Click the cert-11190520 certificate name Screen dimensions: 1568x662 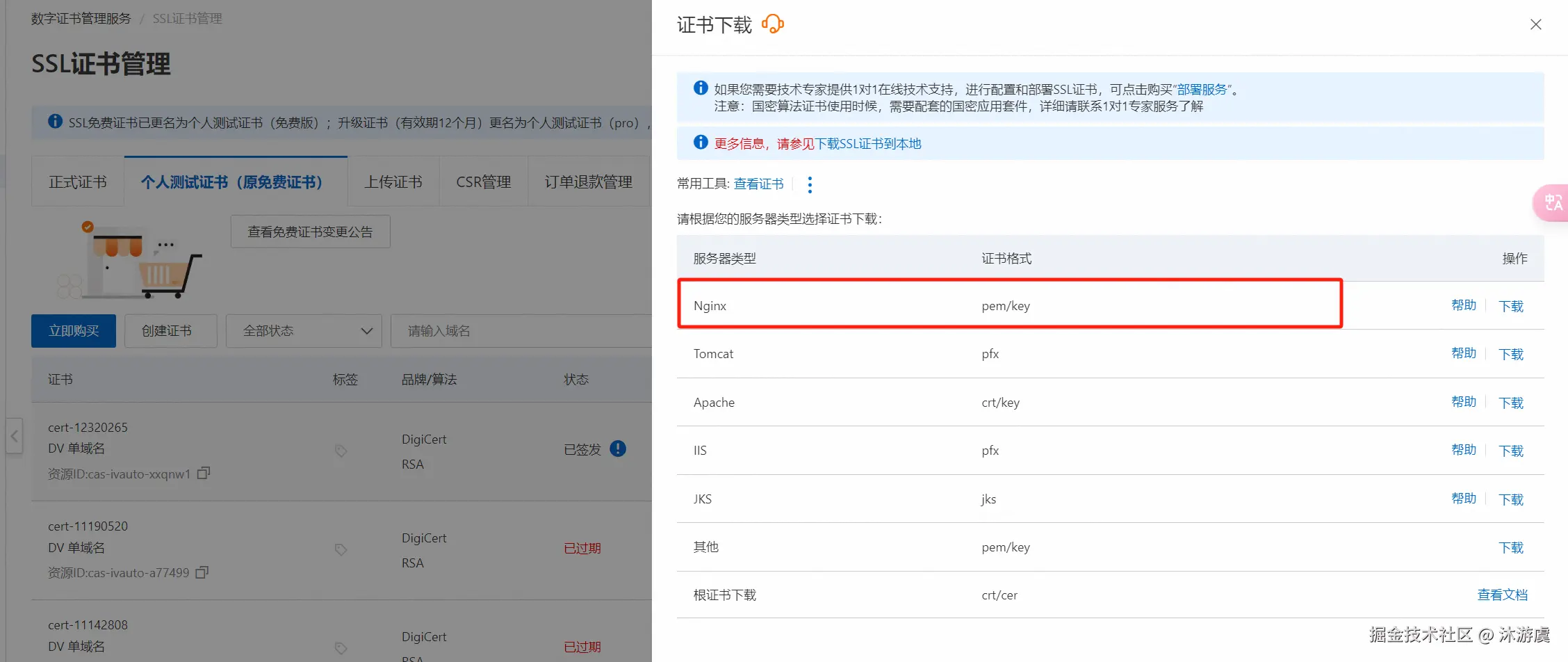click(x=88, y=526)
